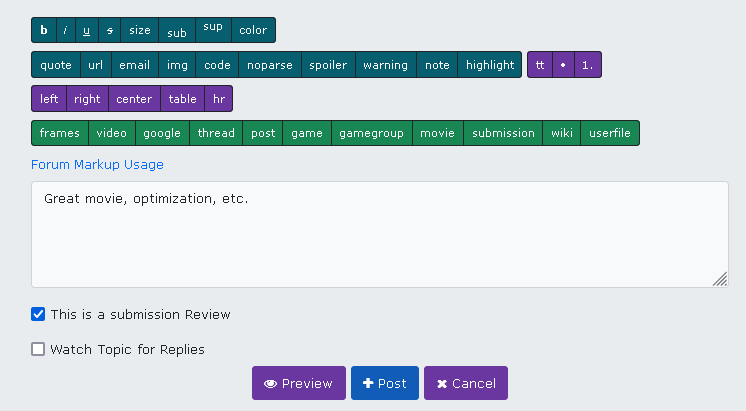Insert a noparse tag
This screenshot has height=411, width=746.
(270, 65)
